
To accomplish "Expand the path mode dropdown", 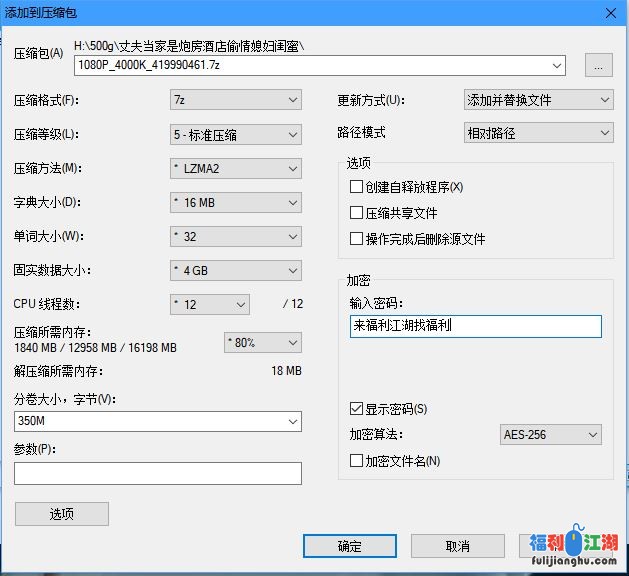I will tap(538, 132).
